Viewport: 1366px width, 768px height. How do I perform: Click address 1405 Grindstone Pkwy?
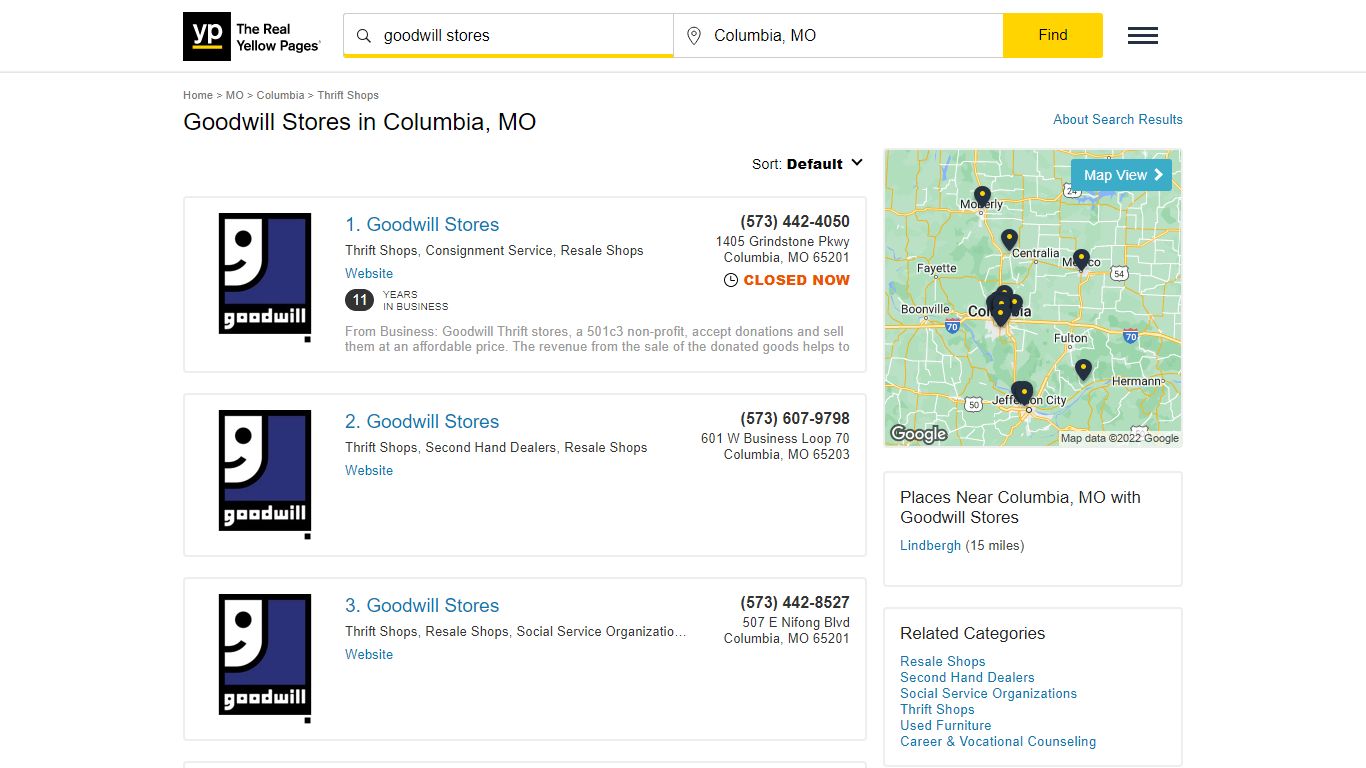coord(783,242)
